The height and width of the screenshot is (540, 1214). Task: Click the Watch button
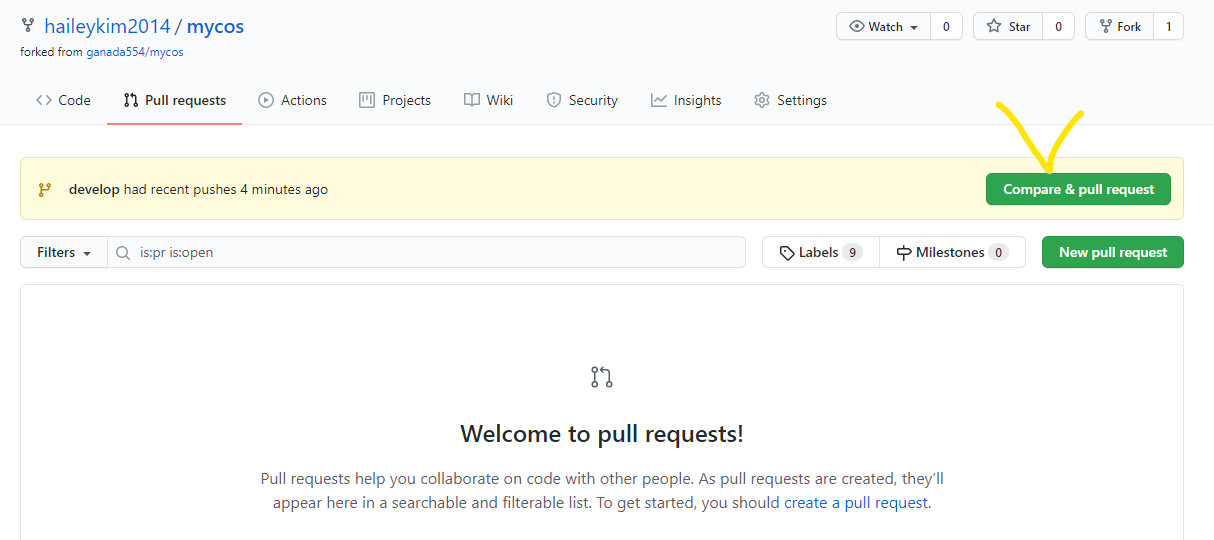(883, 27)
